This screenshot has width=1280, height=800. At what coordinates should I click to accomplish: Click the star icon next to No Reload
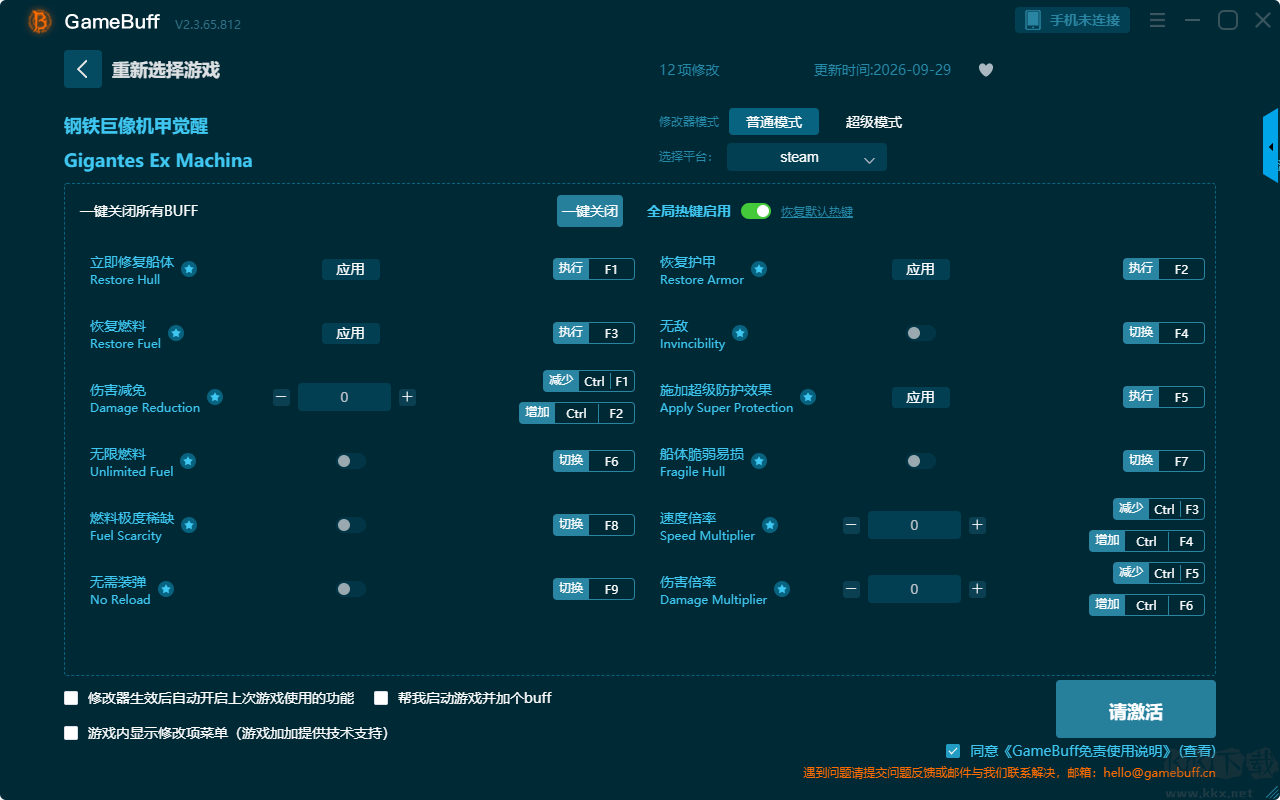[166, 589]
